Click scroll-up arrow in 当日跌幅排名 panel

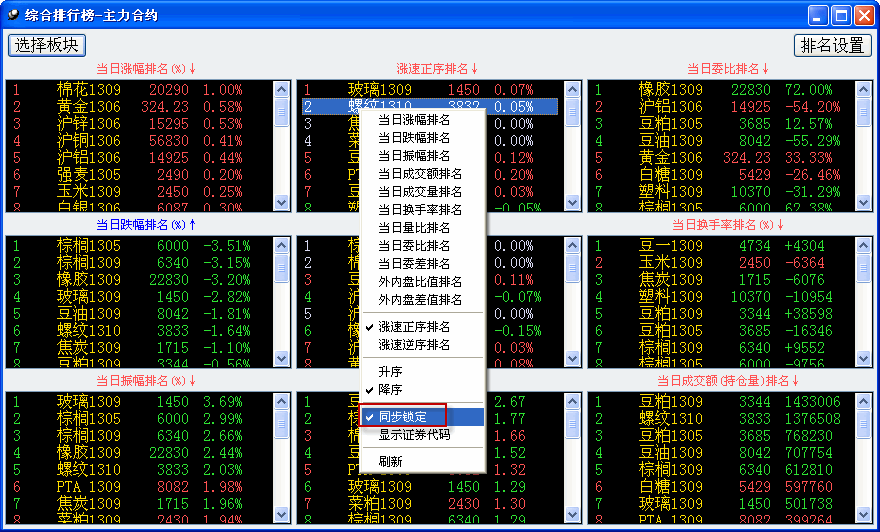(281, 245)
